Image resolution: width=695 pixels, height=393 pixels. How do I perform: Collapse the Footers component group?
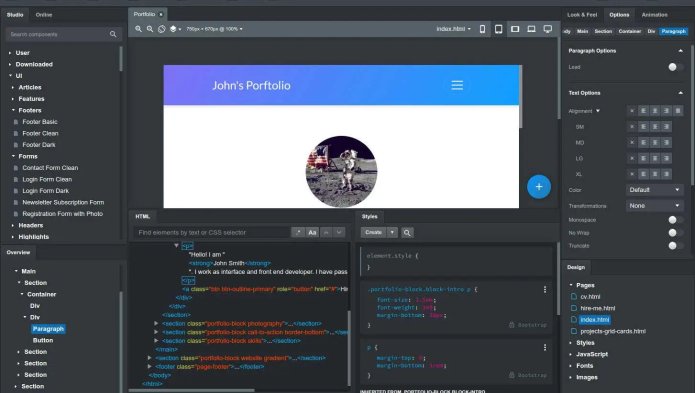point(13,110)
